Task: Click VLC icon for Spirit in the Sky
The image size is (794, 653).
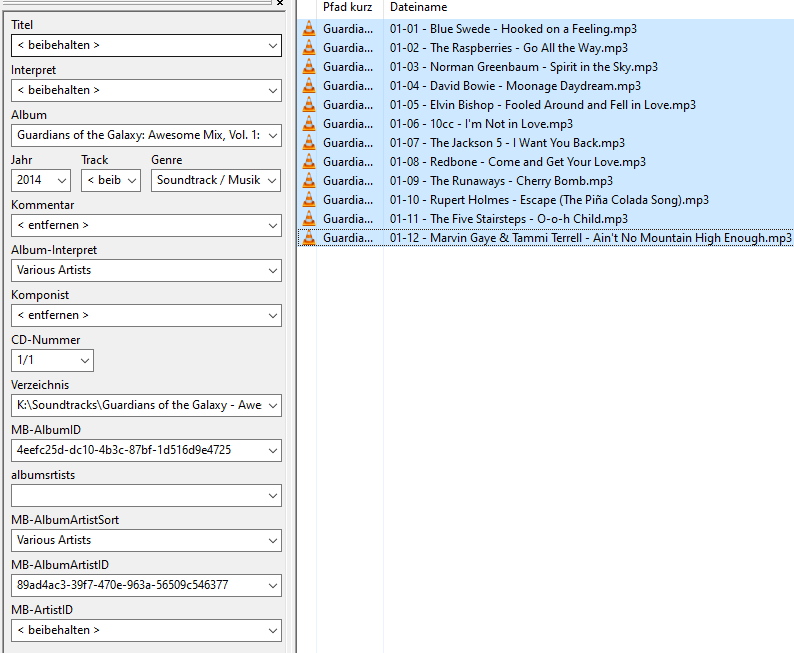Action: coord(309,67)
